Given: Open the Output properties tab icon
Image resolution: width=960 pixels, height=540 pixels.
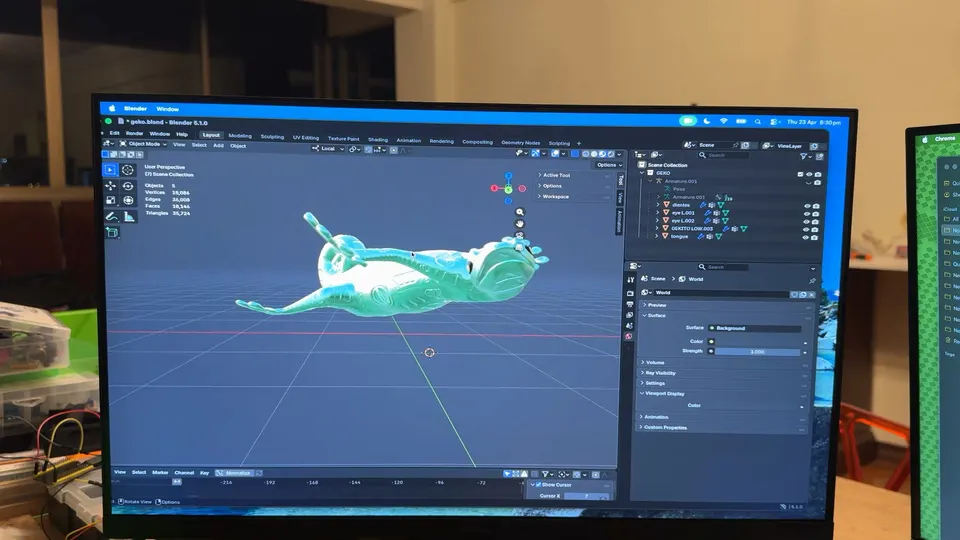Looking at the screenshot, I should [630, 304].
